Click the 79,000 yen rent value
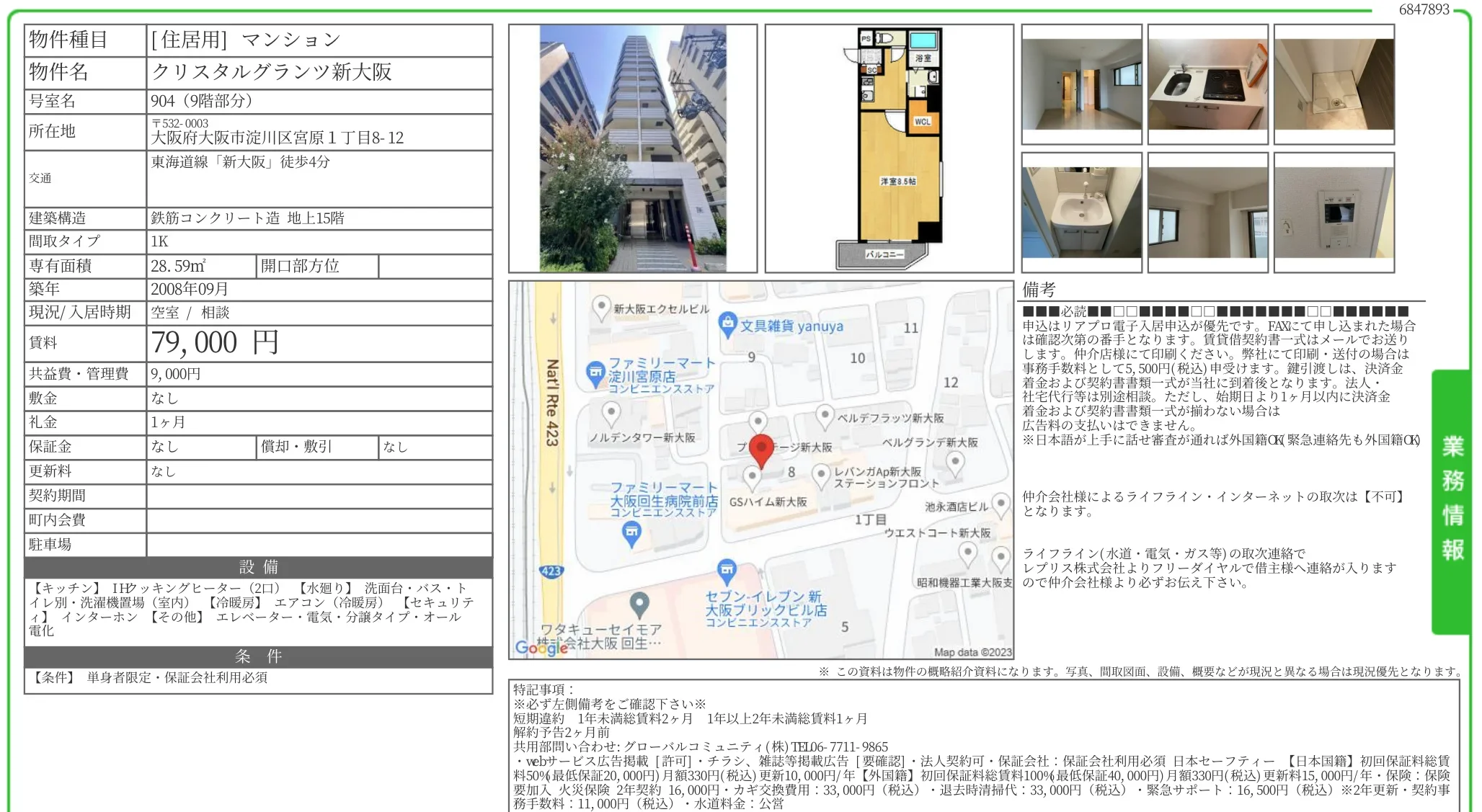The height and width of the screenshot is (812, 1482). tap(215, 343)
